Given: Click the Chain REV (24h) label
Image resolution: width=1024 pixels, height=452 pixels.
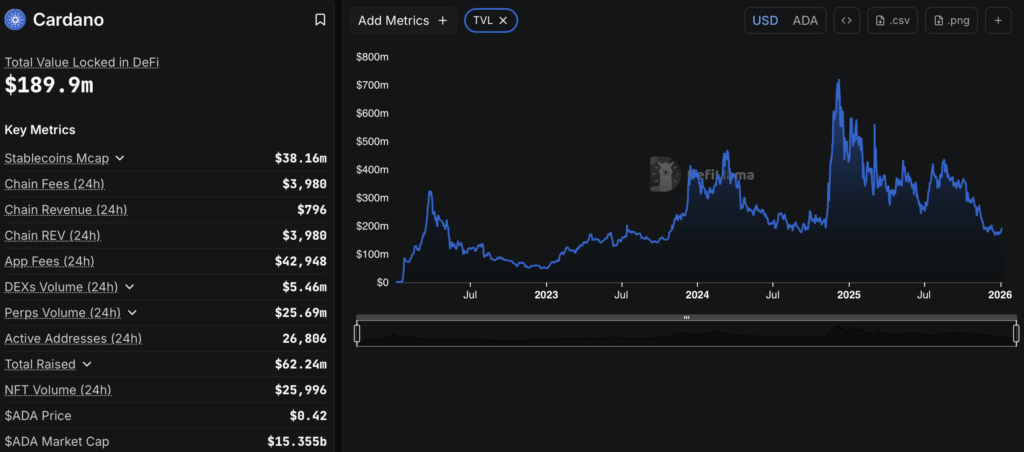Looking at the screenshot, I should click(52, 235).
